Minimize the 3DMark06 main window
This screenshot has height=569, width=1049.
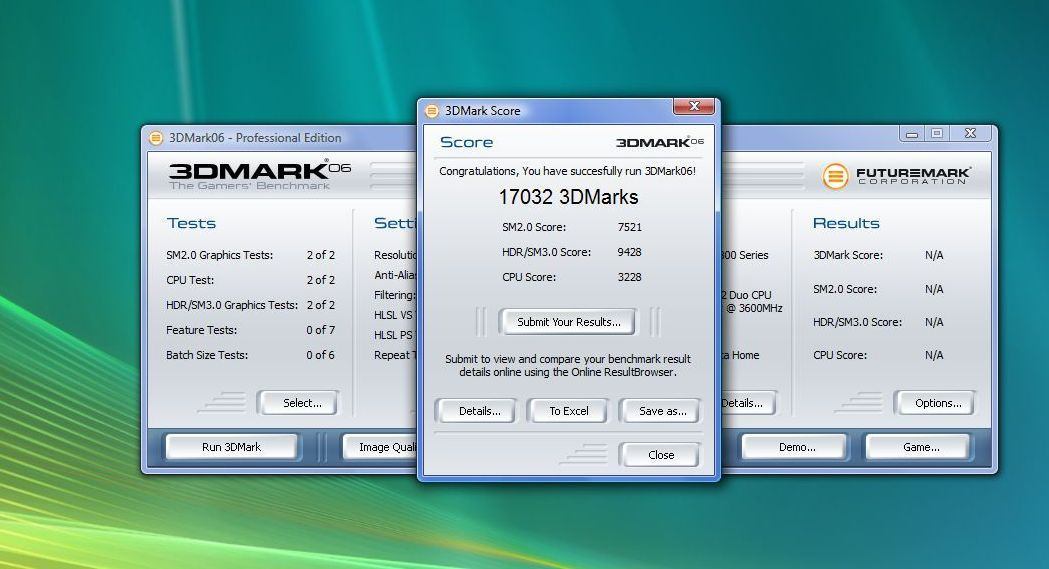pos(911,134)
